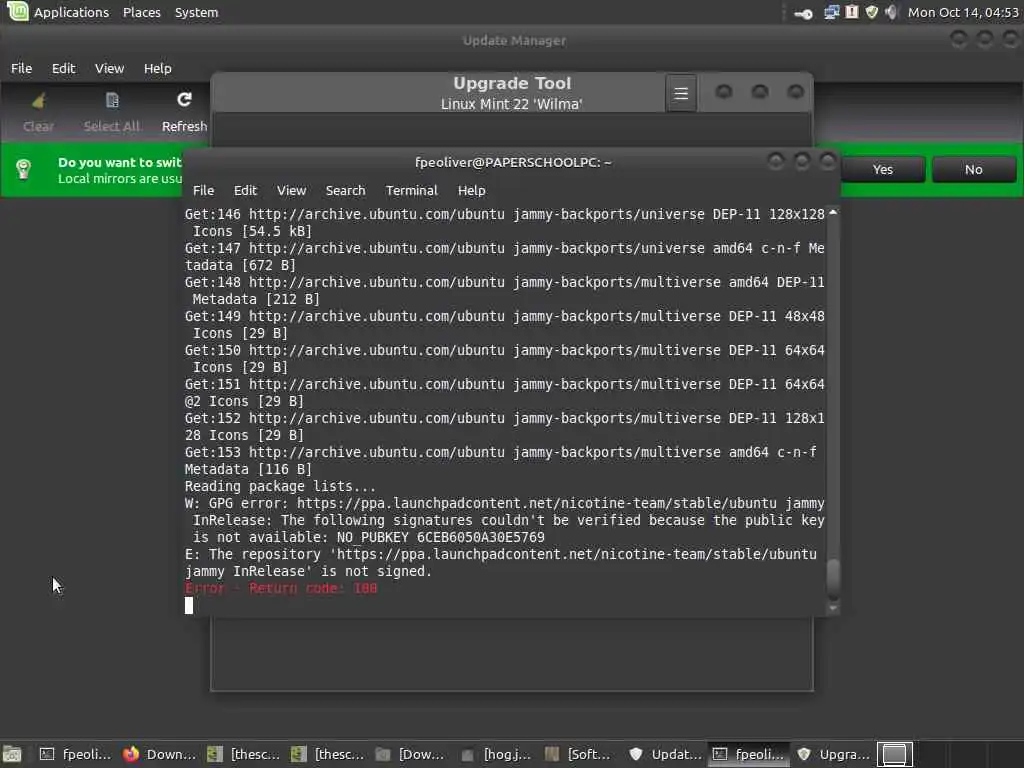Click the 'Get:146' line in the terminal
The width and height of the screenshot is (1024, 768).
point(504,214)
